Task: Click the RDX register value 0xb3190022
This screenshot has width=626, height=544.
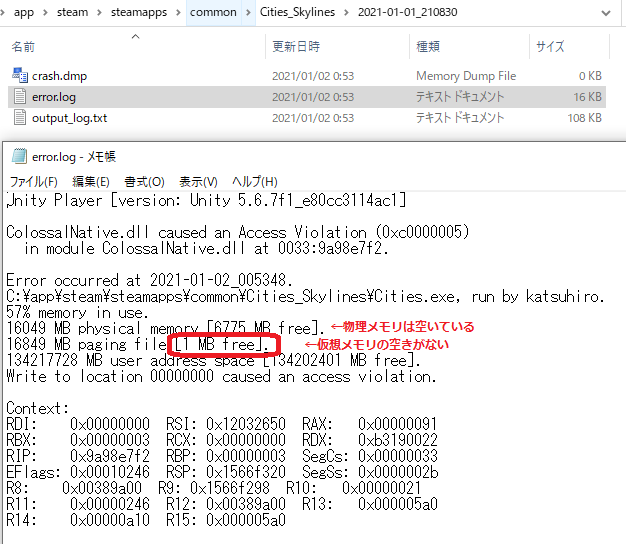Action: click(398, 440)
